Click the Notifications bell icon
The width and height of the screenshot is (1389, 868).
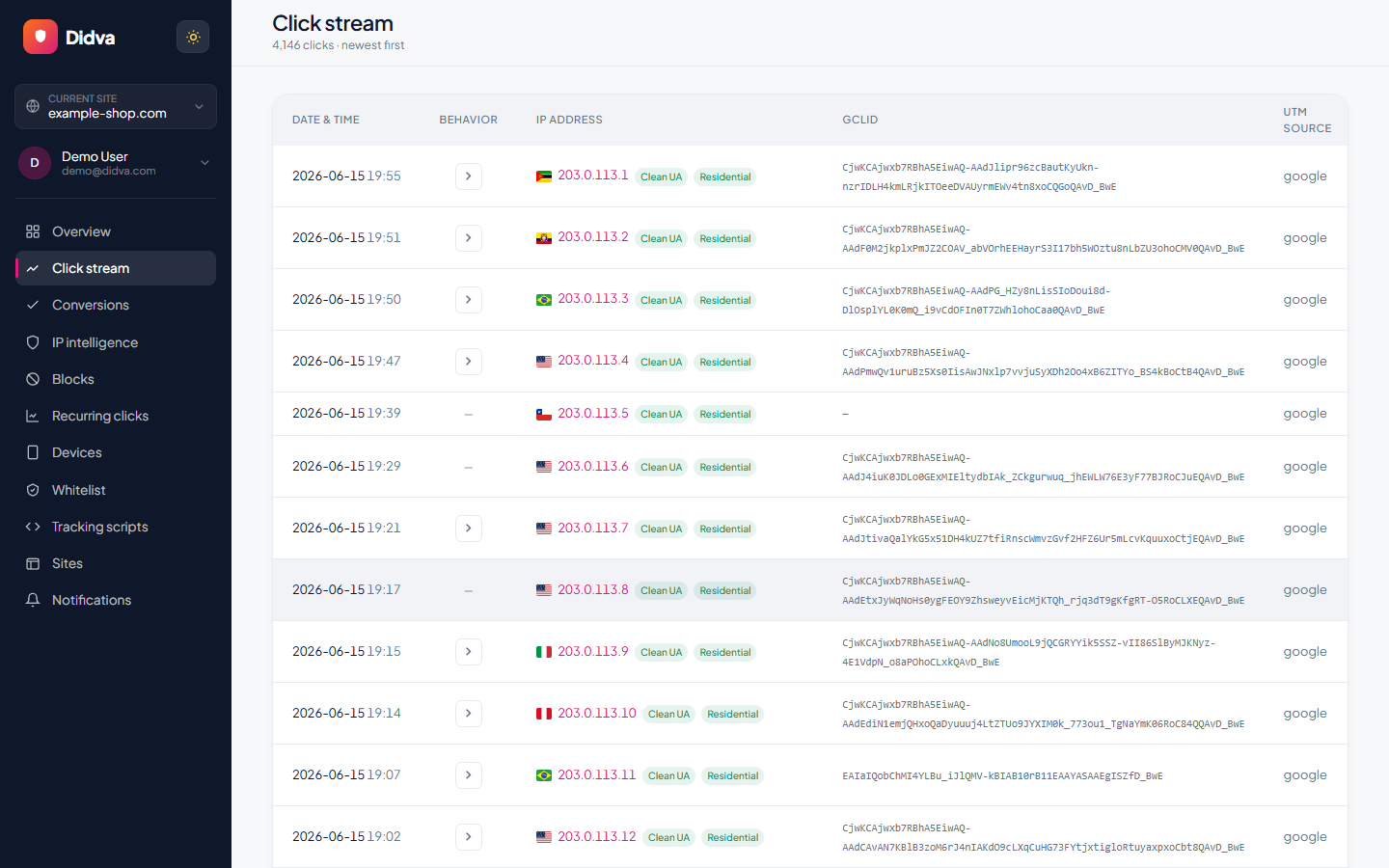33,600
